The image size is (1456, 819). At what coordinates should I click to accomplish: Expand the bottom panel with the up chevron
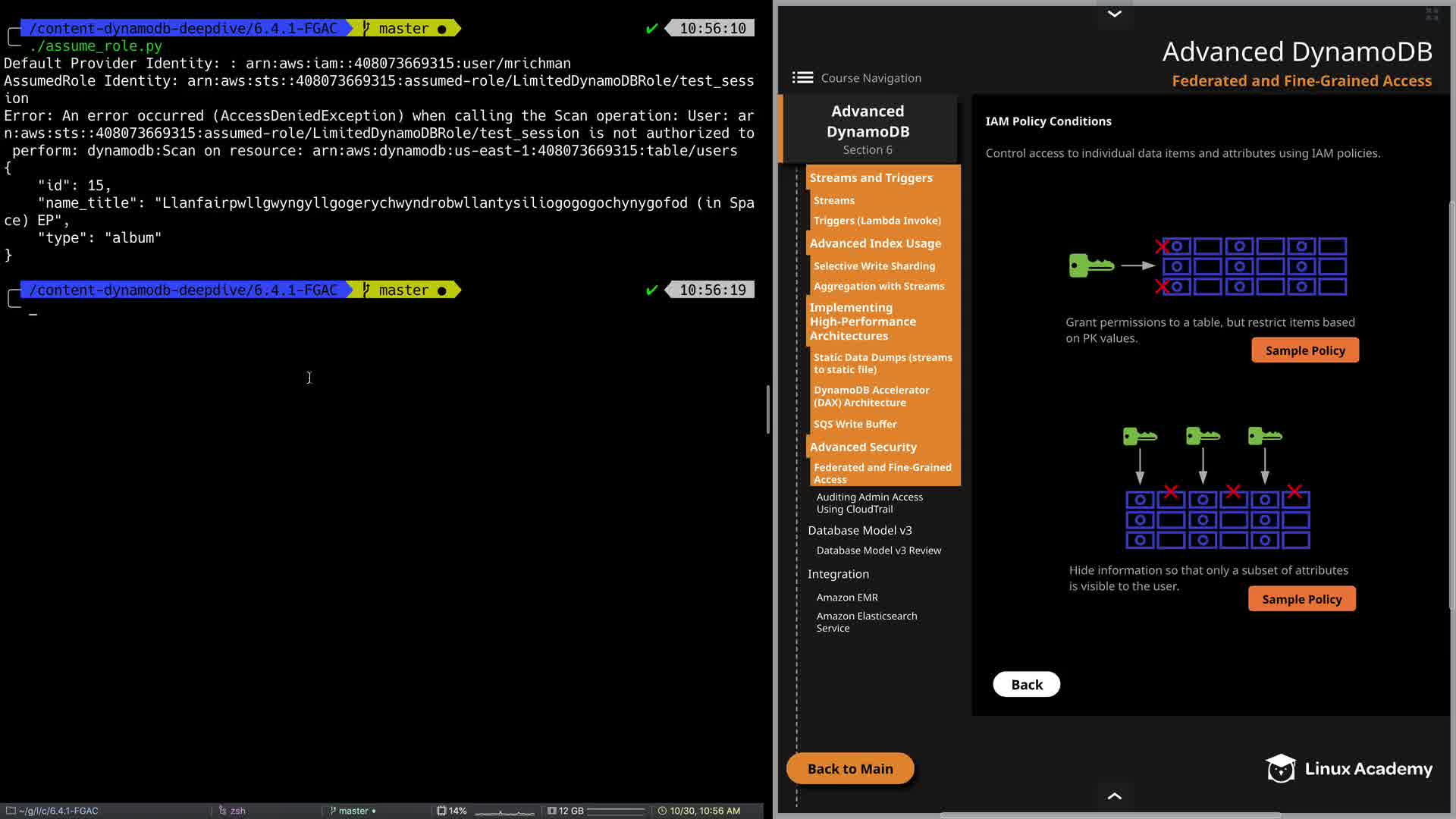click(1114, 795)
